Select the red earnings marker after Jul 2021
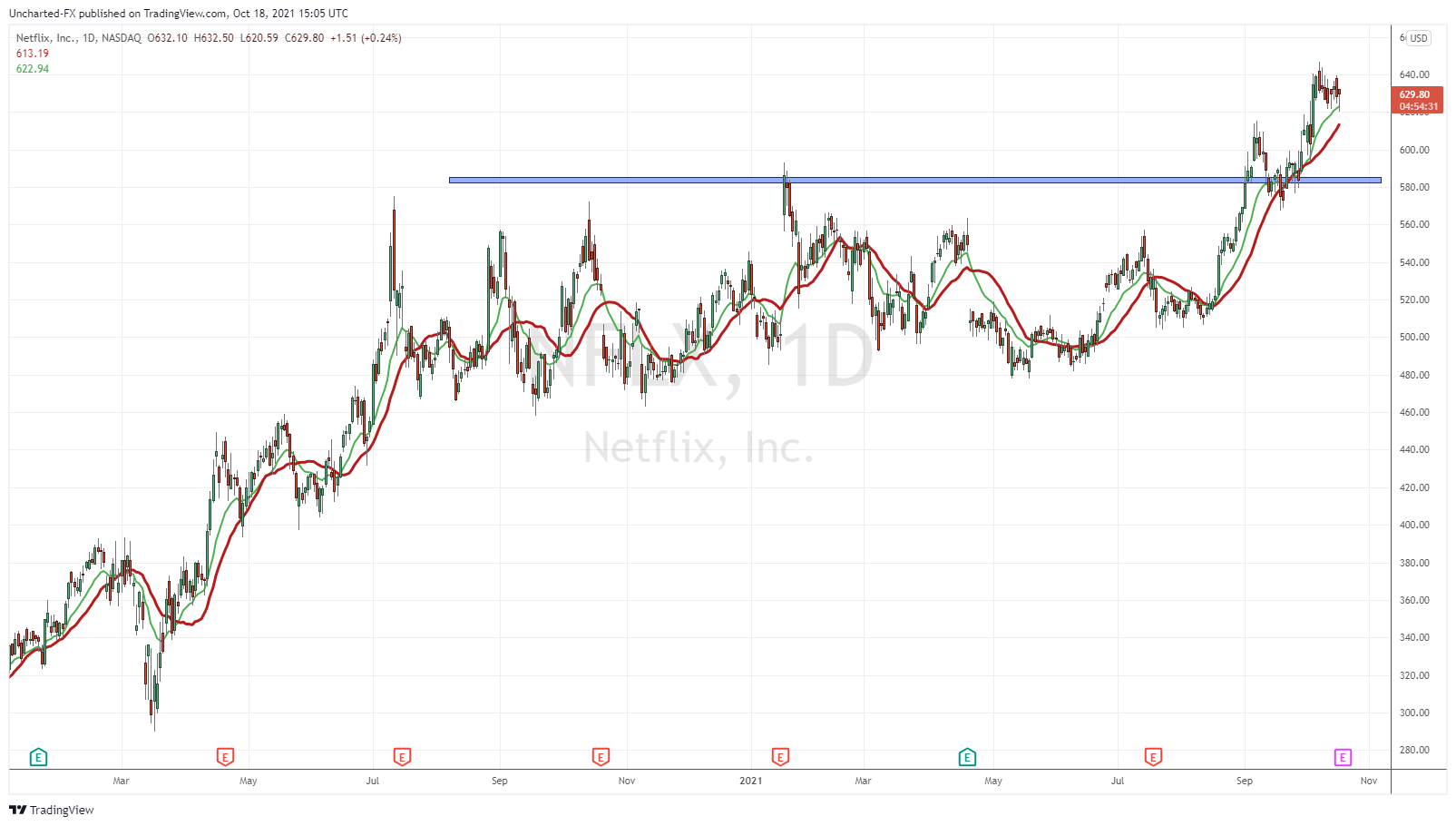Screen dimensions: 1456x826 coord(1153,757)
